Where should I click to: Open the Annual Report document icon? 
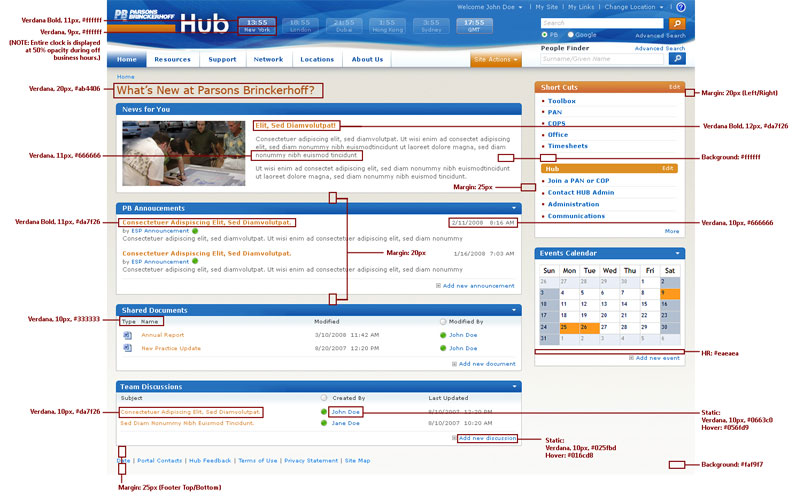pos(127,335)
